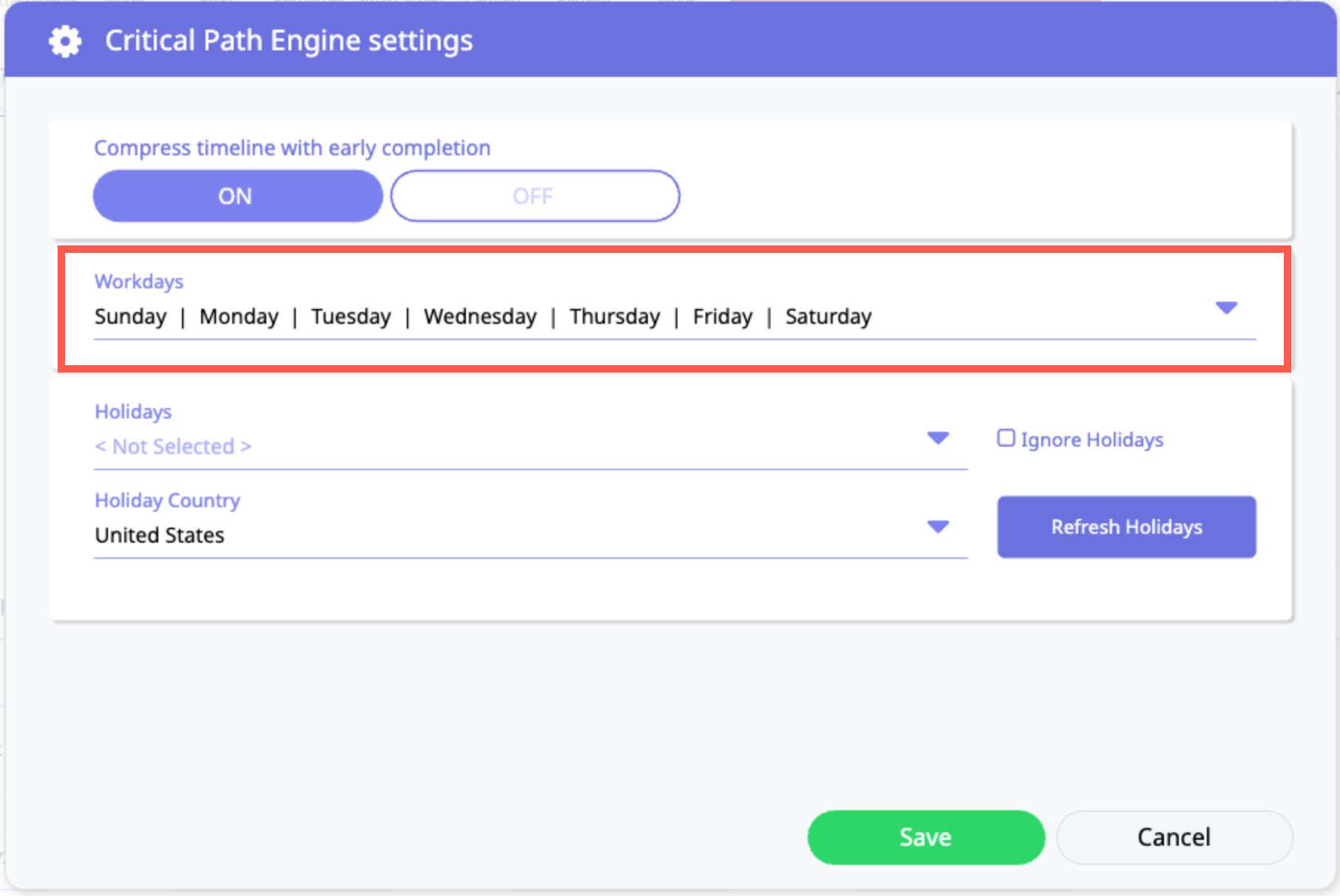Click the gear icon in the settings header
Screen dimensions: 1340x896
click(65, 41)
